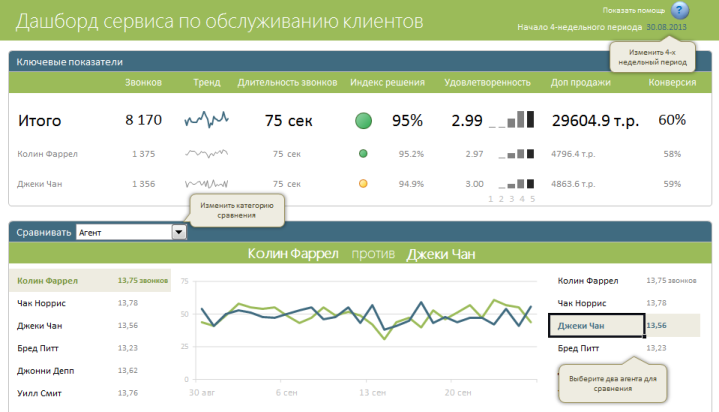This screenshot has width=719, height=412.
Task: Click the Джеки Чан trend sparkline
Action: coord(206,184)
